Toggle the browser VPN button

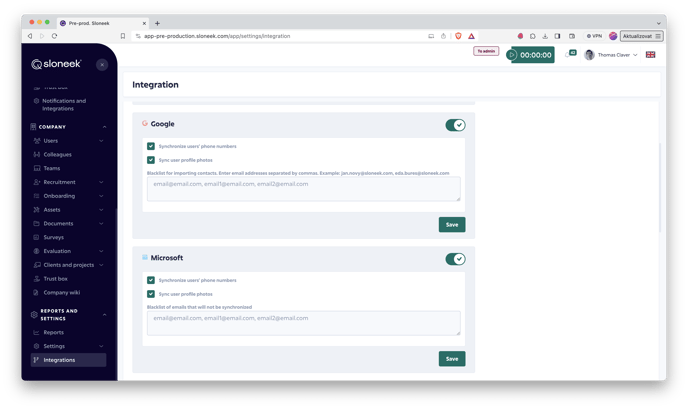pyautogui.click(x=595, y=36)
